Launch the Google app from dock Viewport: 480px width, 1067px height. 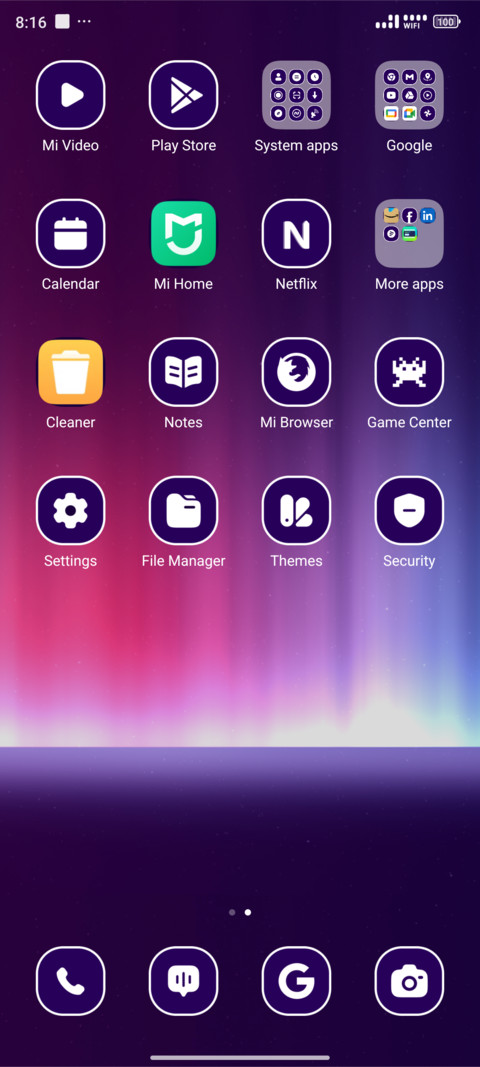click(x=296, y=981)
